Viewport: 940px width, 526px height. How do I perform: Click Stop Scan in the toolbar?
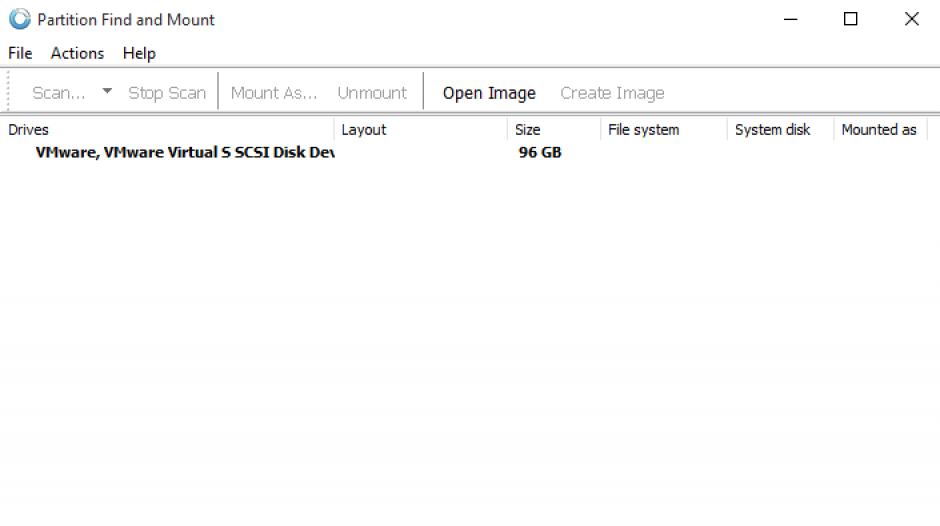click(167, 93)
